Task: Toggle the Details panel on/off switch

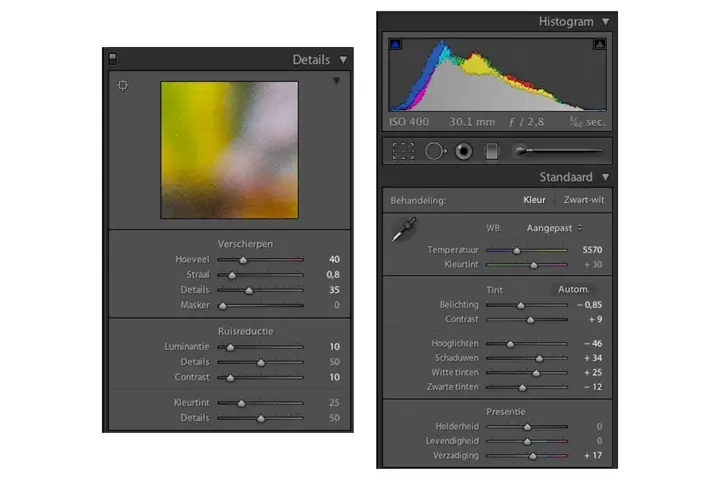Action: (113, 60)
